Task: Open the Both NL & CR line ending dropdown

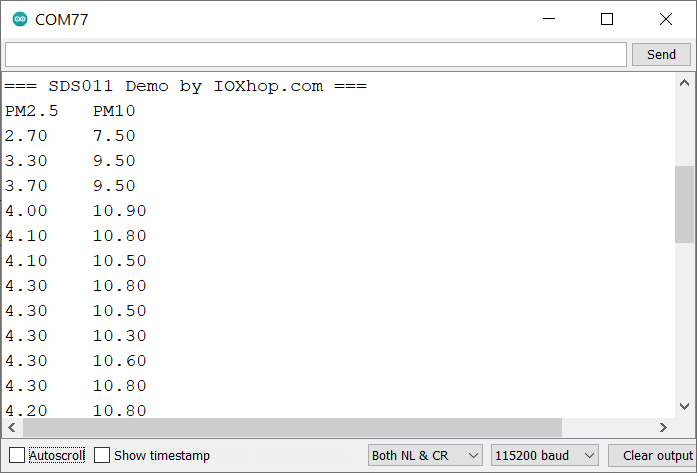Action: coord(425,455)
